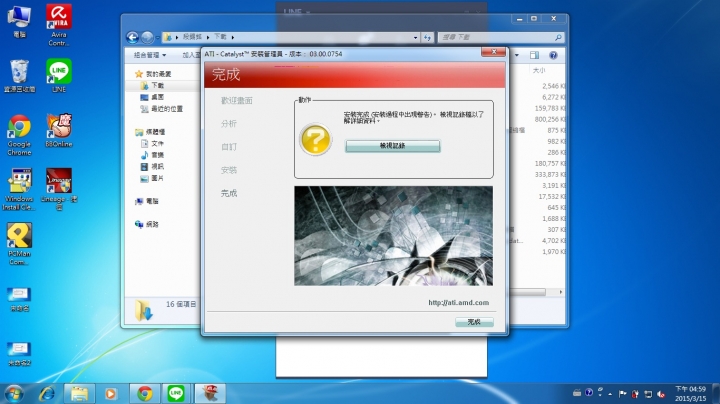Click the 17,532 KB file size entry
The width and height of the screenshot is (720, 404).
[x=551, y=196]
